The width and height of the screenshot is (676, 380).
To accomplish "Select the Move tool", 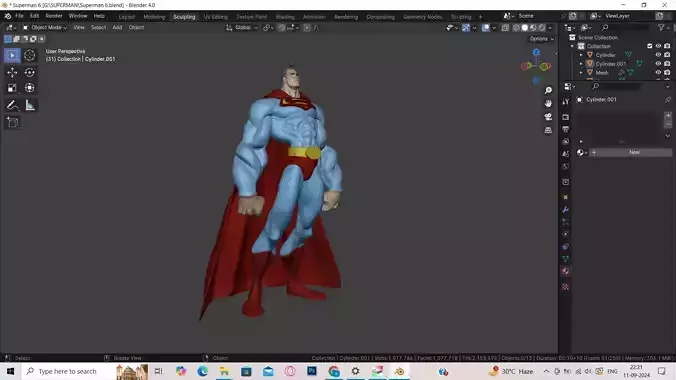I will pos(12,72).
